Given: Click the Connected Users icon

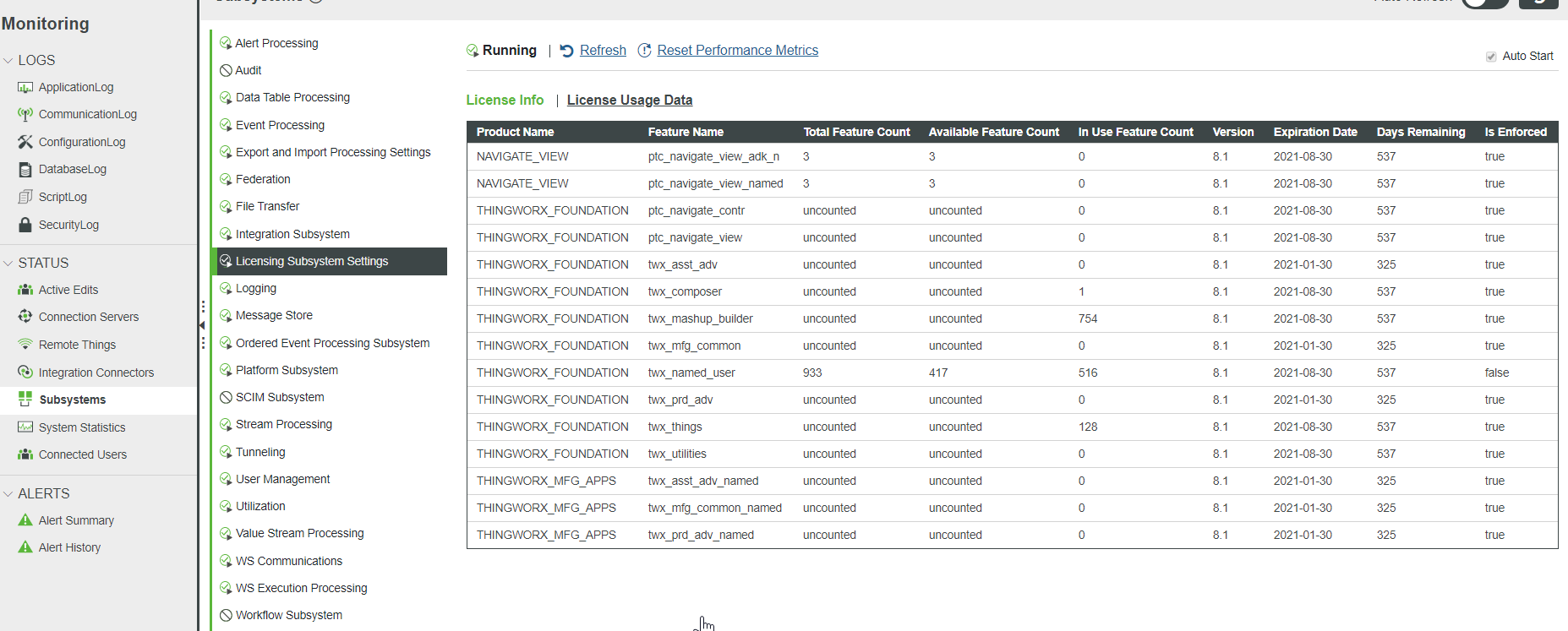Looking at the screenshot, I should pos(25,454).
